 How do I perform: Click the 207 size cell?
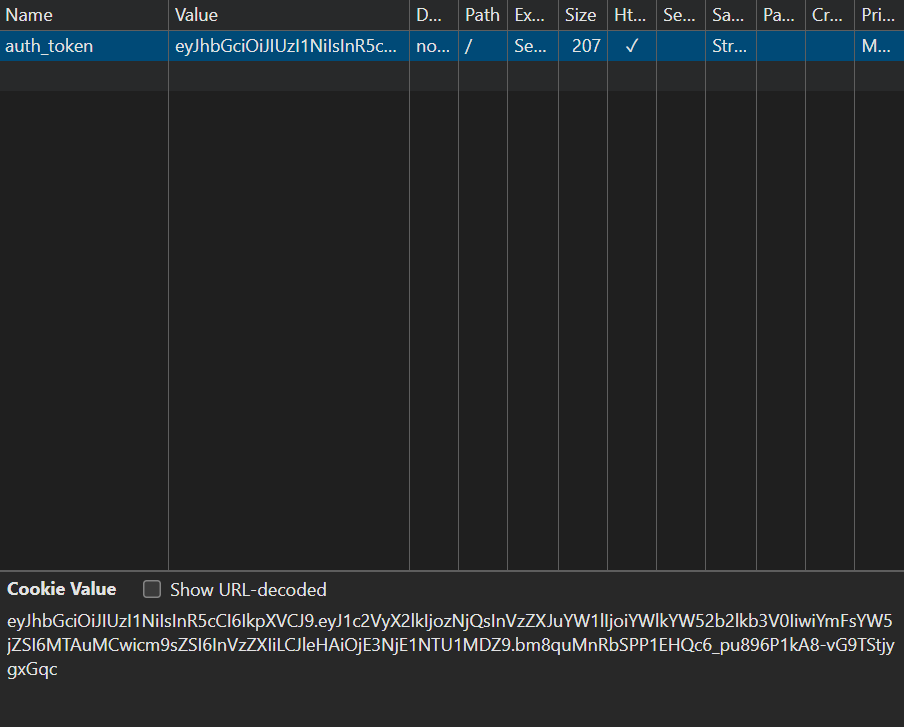(586, 46)
